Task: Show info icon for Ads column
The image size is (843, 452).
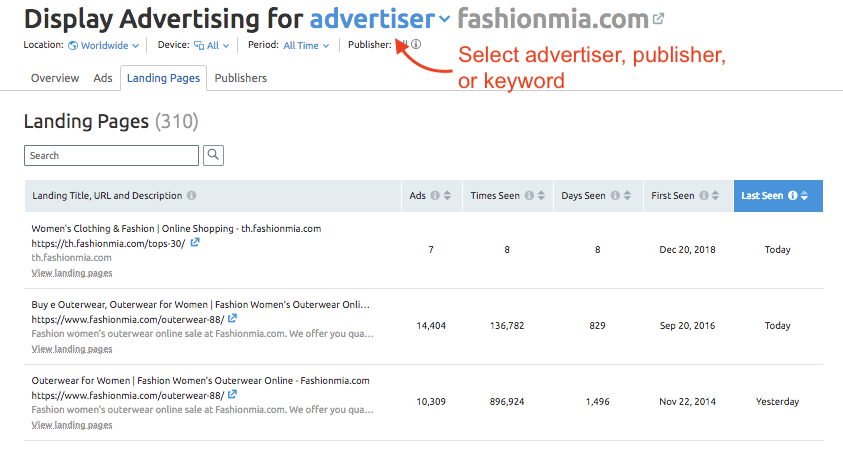Action: pyautogui.click(x=435, y=196)
